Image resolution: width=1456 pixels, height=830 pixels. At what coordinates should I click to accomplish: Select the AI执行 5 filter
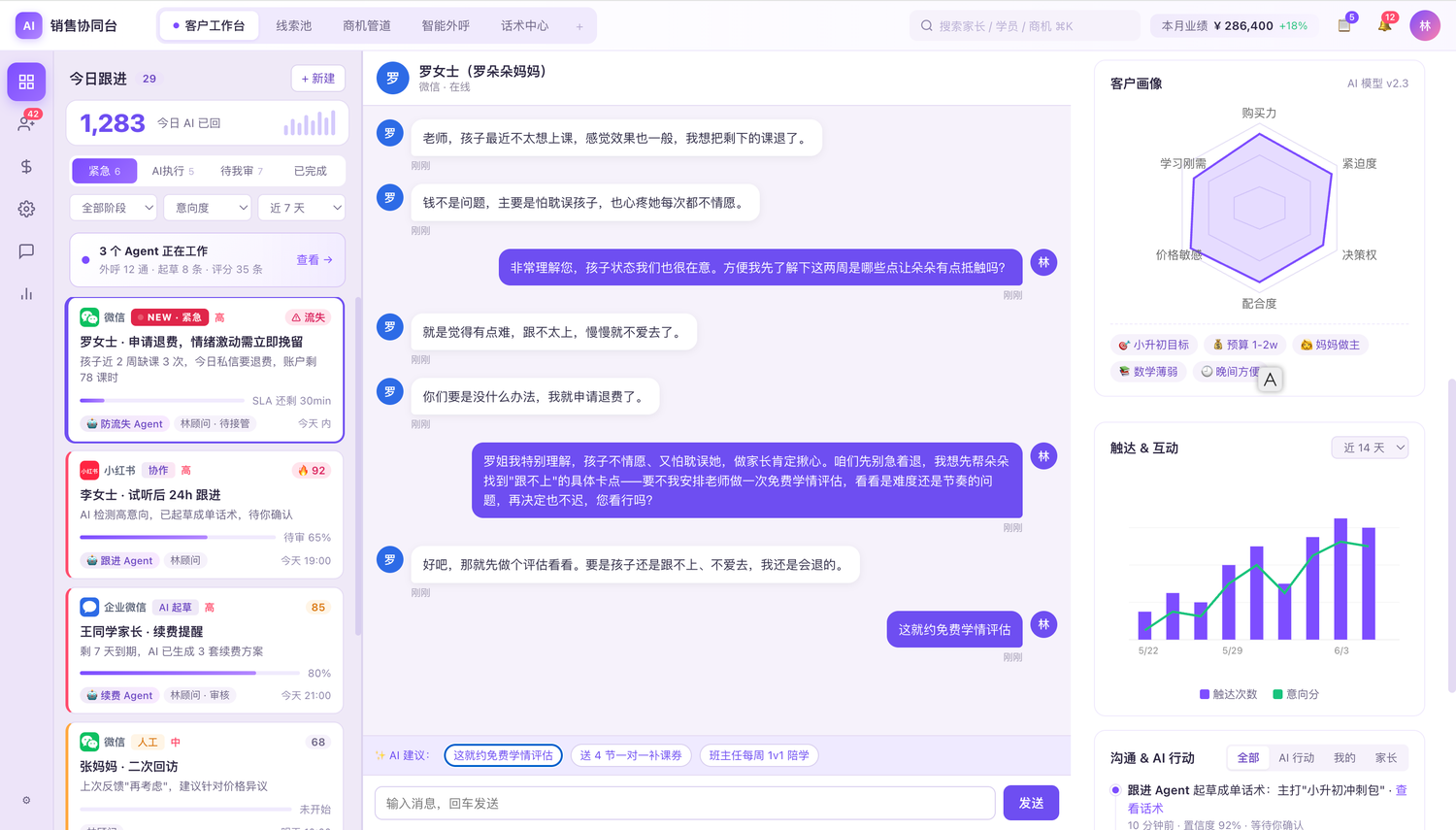click(173, 171)
